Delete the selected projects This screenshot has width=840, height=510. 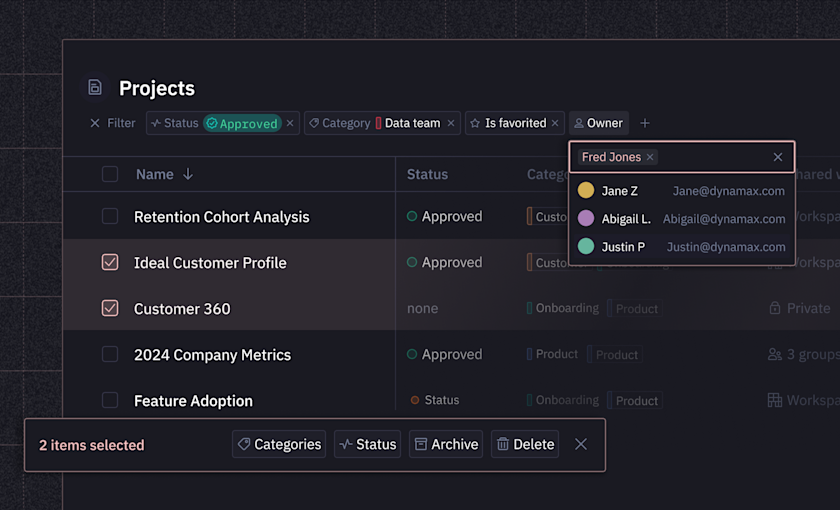pos(525,444)
